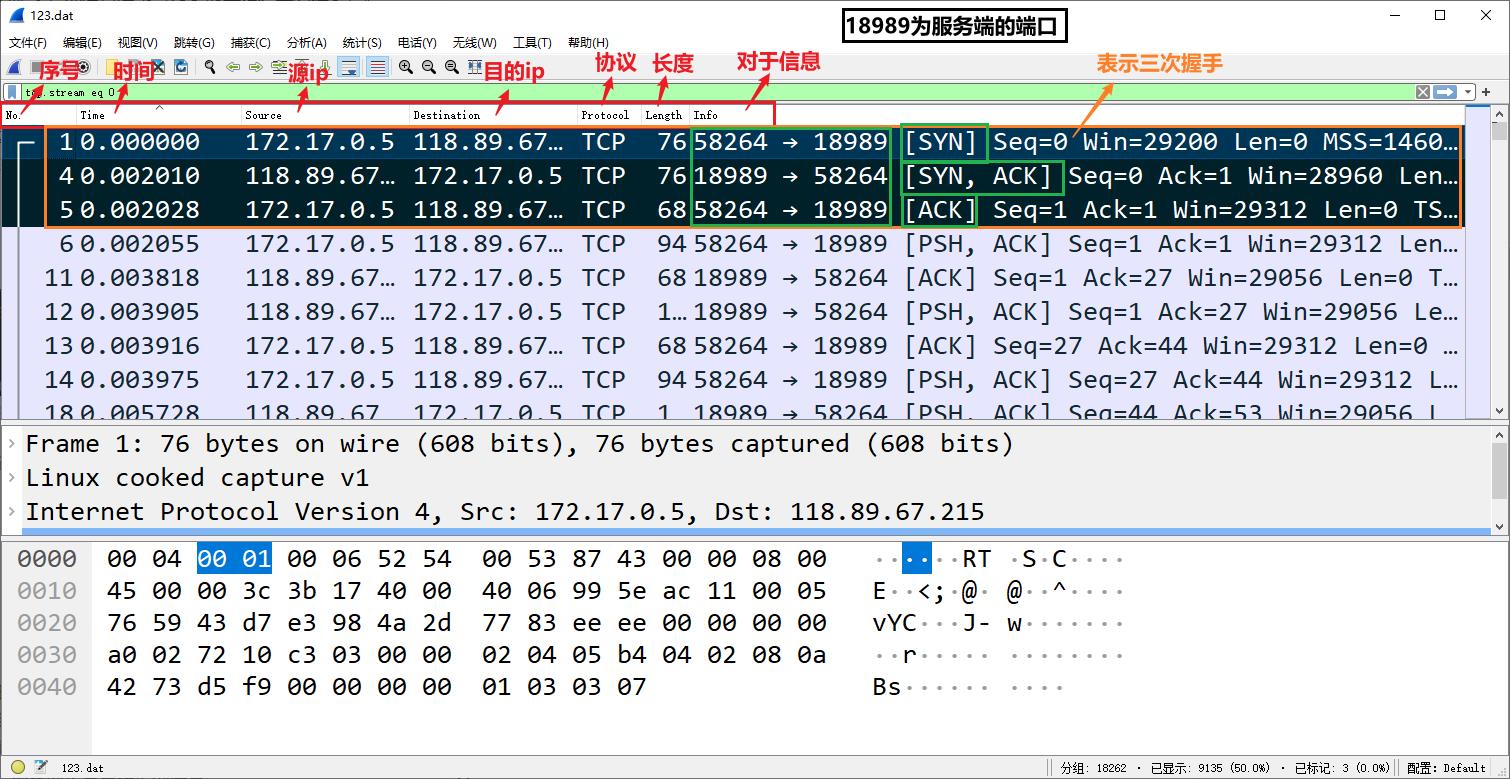Open 配置: Default profile selector
Screen dimensions: 1510x779
1446,768
